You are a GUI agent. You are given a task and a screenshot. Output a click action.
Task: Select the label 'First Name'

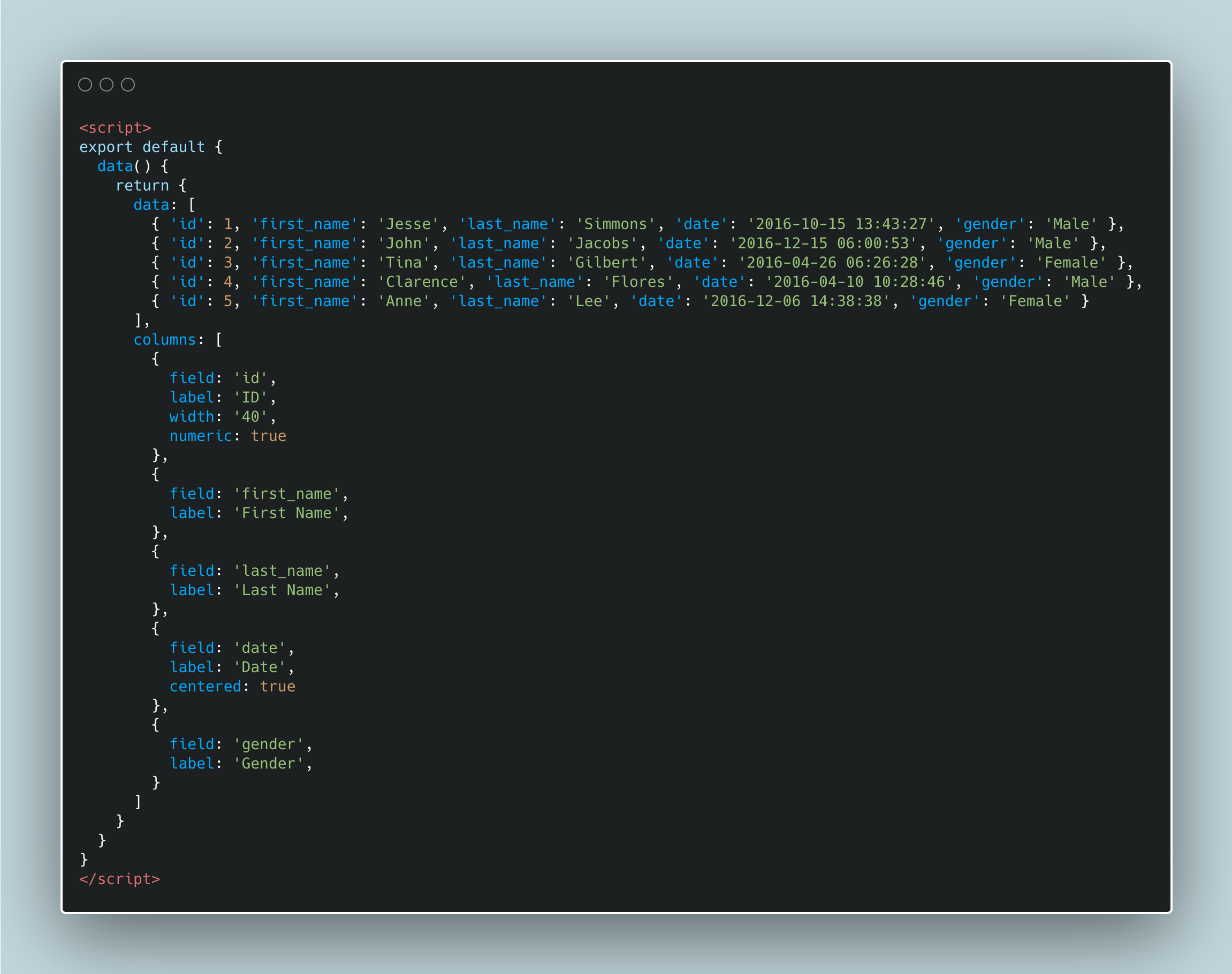288,513
